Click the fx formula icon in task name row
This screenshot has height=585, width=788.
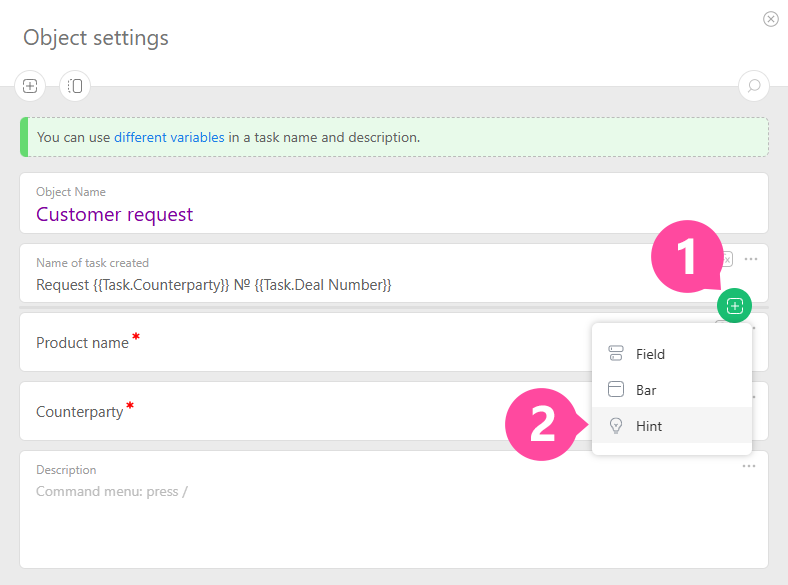pos(727,259)
